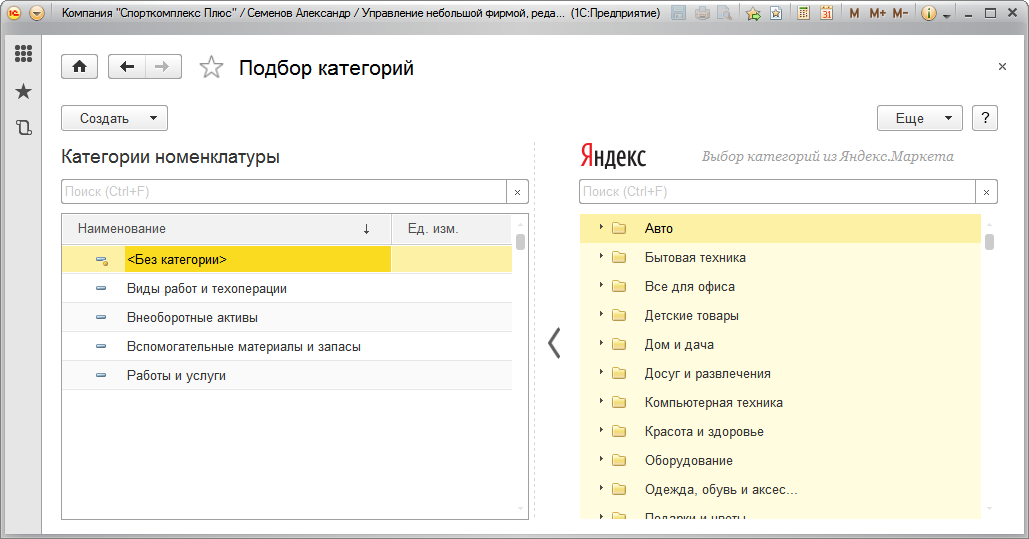Viewport: 1029px width, 539px height.
Task: Open the calculator from title bar
Action: pos(804,14)
